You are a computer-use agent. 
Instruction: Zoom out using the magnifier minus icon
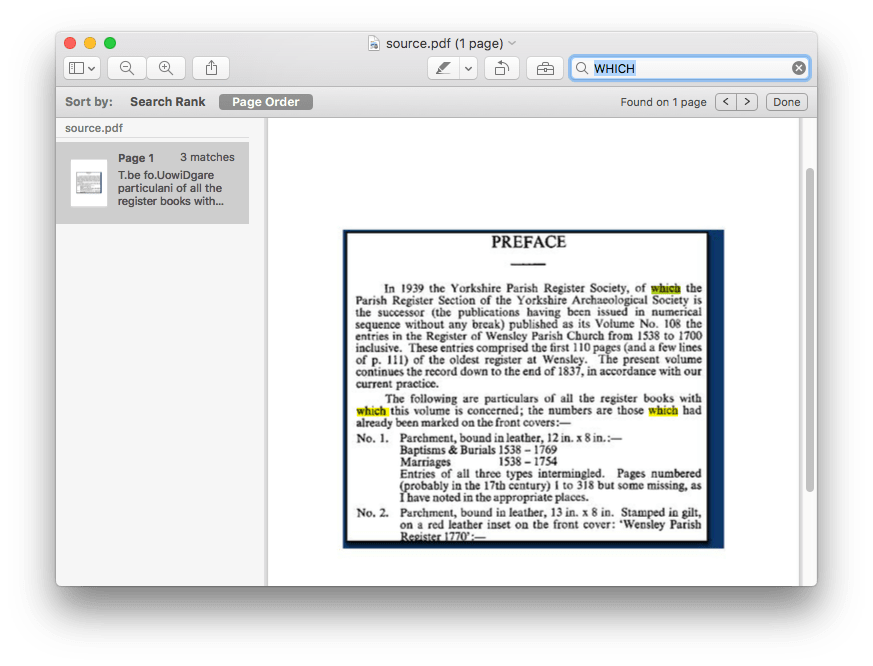click(126, 67)
